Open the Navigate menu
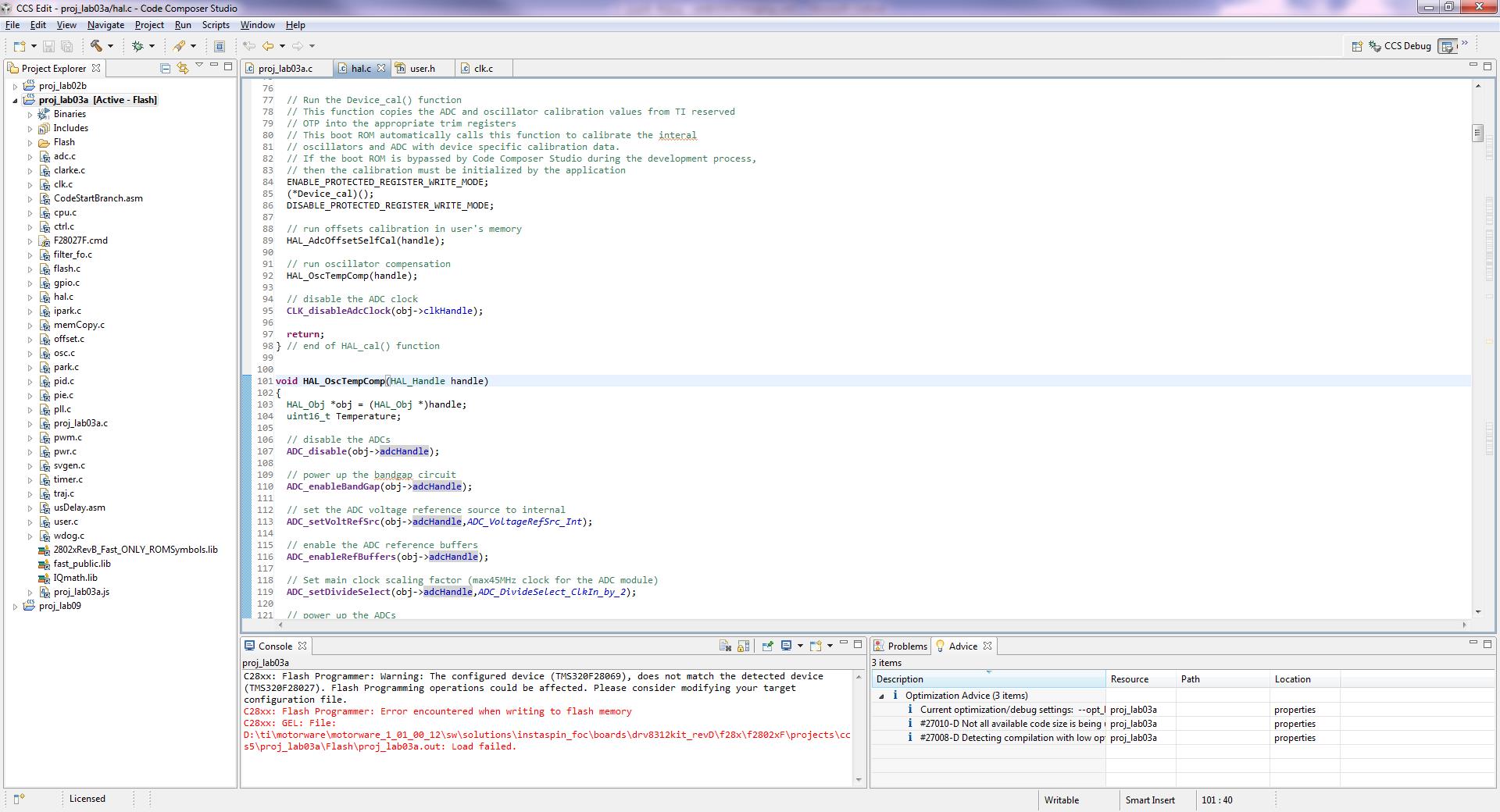 [105, 25]
